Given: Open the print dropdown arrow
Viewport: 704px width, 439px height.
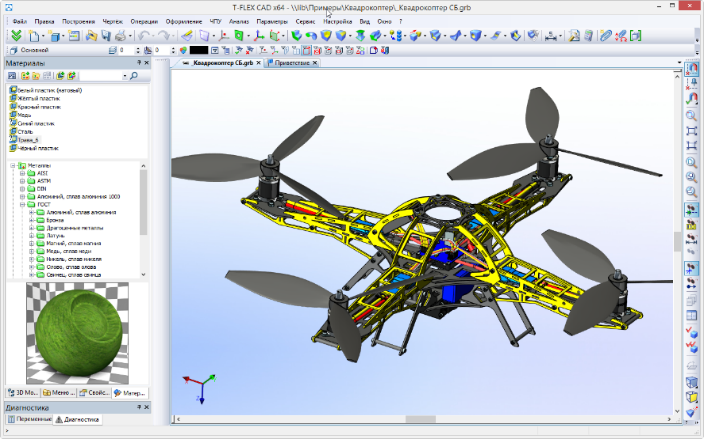Looking at the screenshot, I should pos(130,36).
